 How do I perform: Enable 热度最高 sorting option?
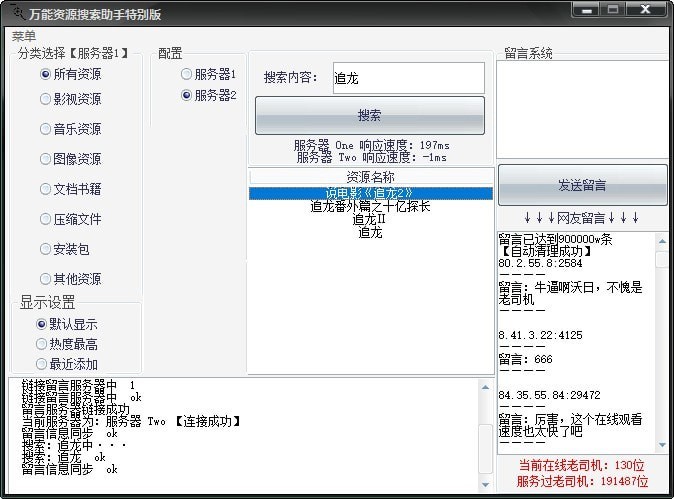coord(67,344)
